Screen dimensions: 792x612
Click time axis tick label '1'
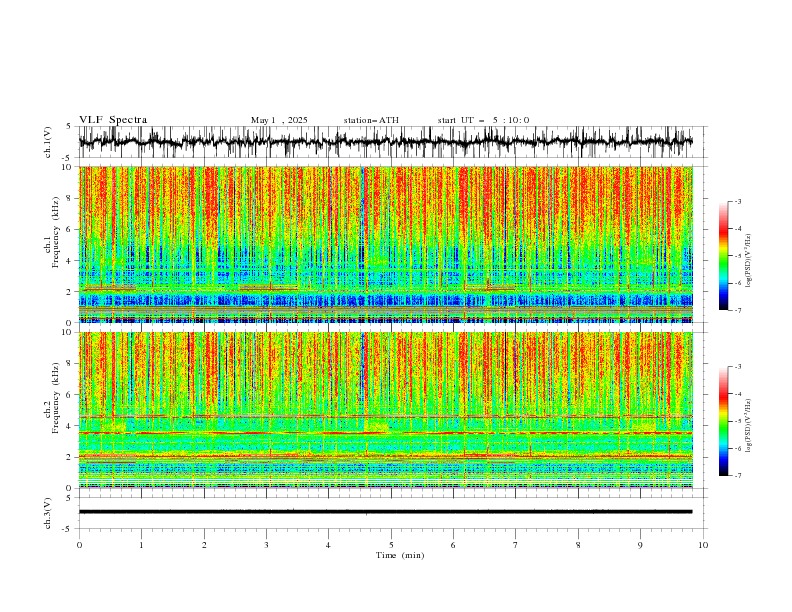(141, 545)
